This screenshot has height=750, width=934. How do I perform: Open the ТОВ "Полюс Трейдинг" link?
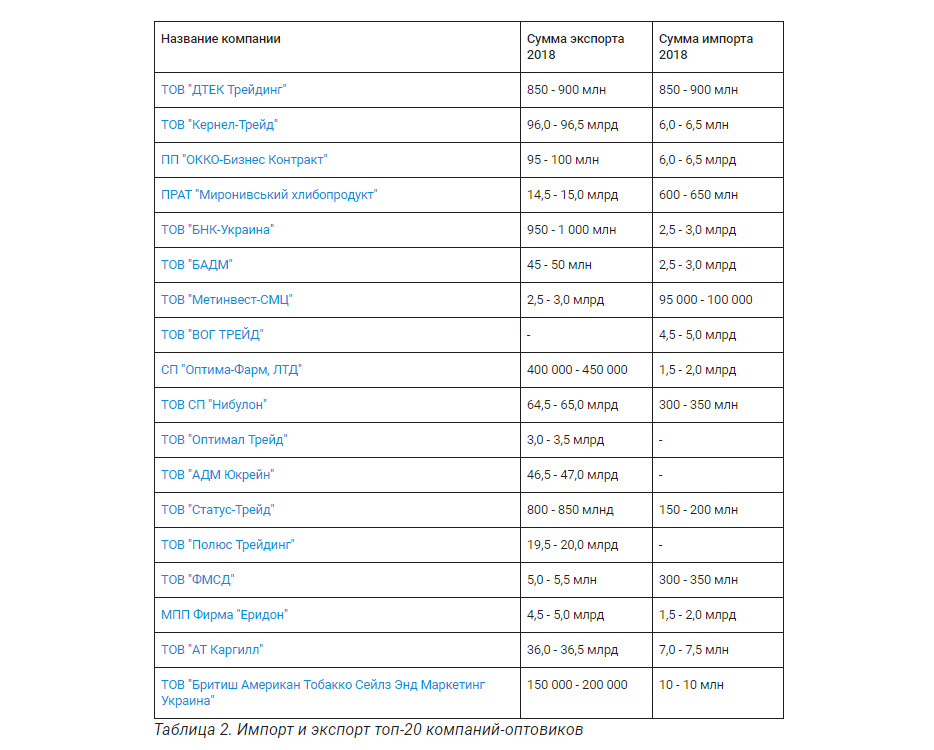click(228, 545)
